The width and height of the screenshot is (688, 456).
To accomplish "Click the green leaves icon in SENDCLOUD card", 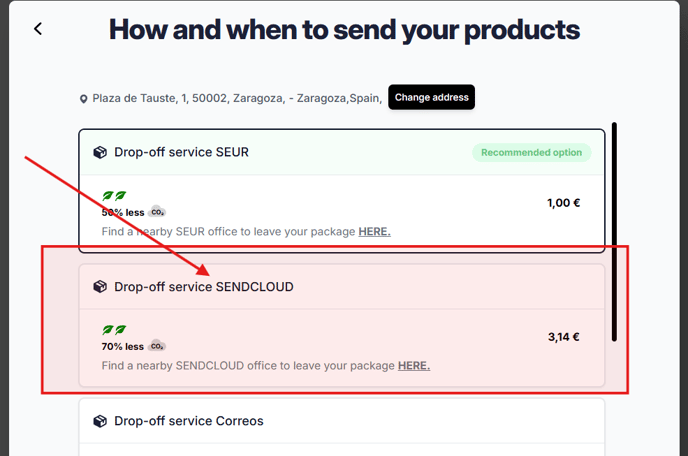I will [x=114, y=330].
